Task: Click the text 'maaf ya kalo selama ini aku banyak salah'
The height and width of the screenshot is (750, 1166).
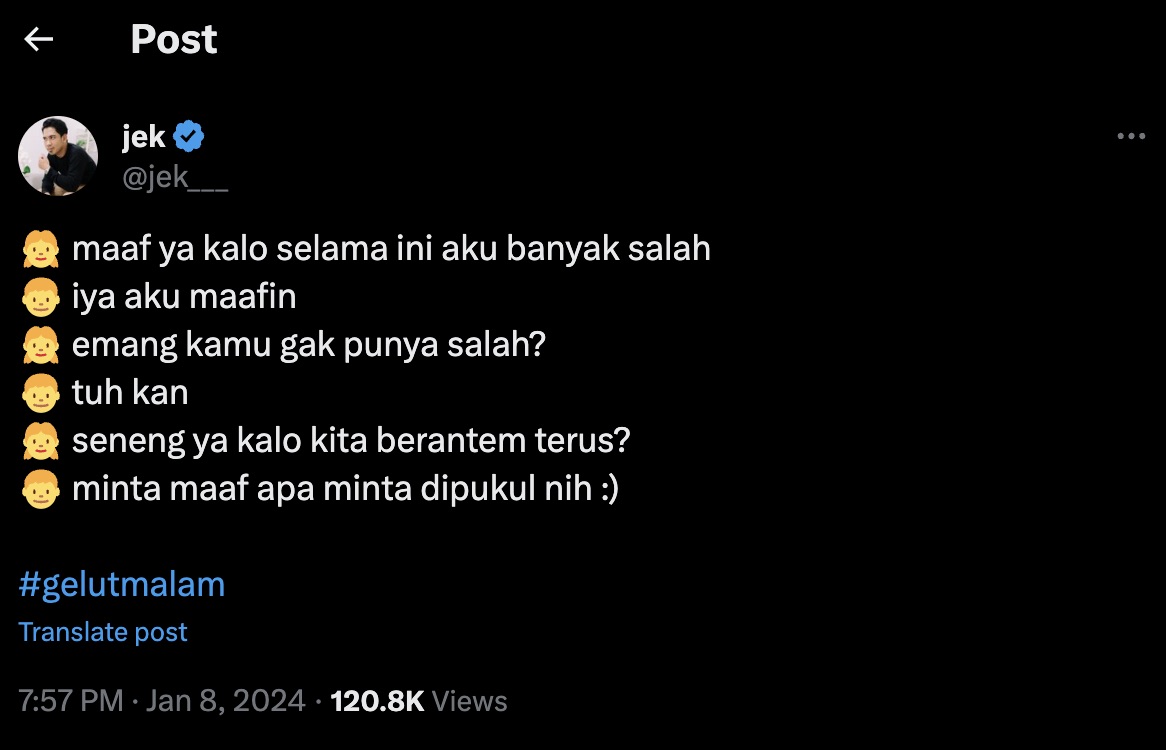Action: (391, 248)
